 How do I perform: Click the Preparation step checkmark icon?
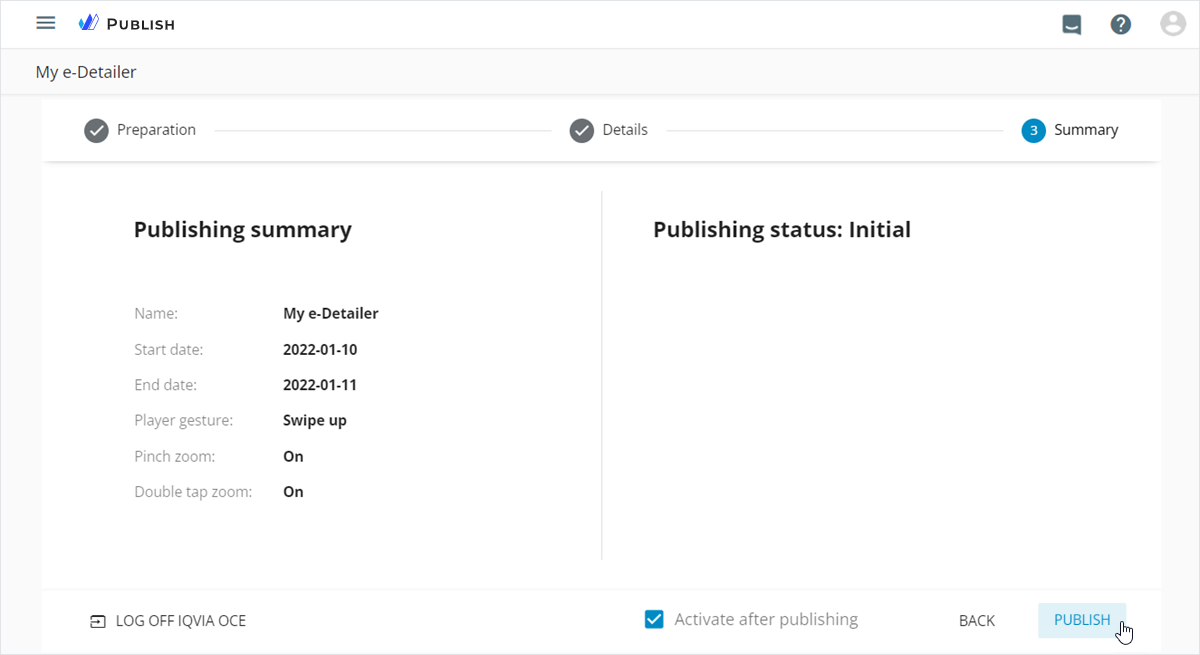point(96,131)
